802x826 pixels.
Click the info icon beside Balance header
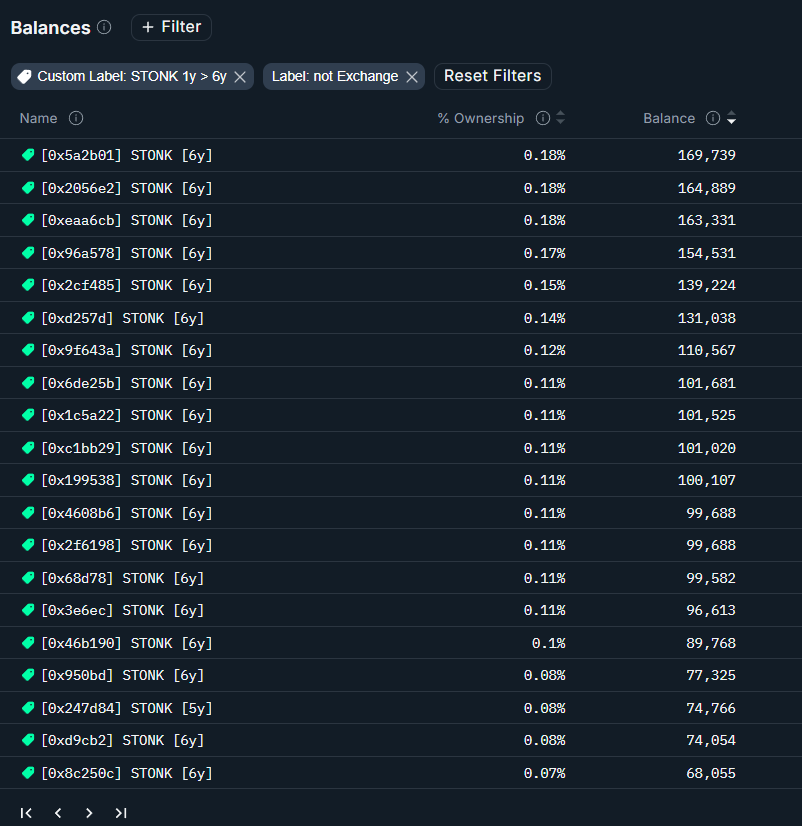(712, 118)
